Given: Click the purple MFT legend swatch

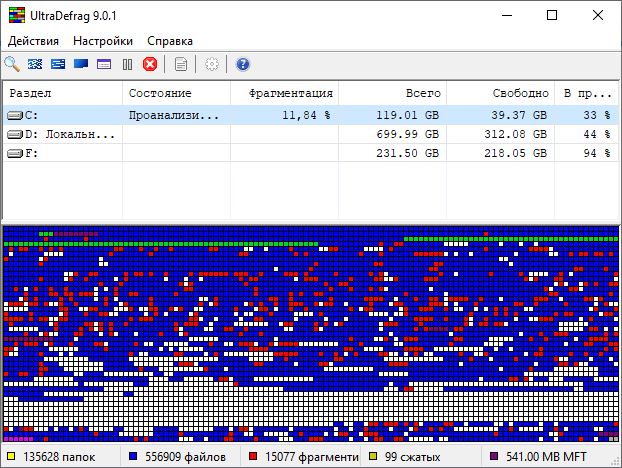Looking at the screenshot, I should coord(493,458).
